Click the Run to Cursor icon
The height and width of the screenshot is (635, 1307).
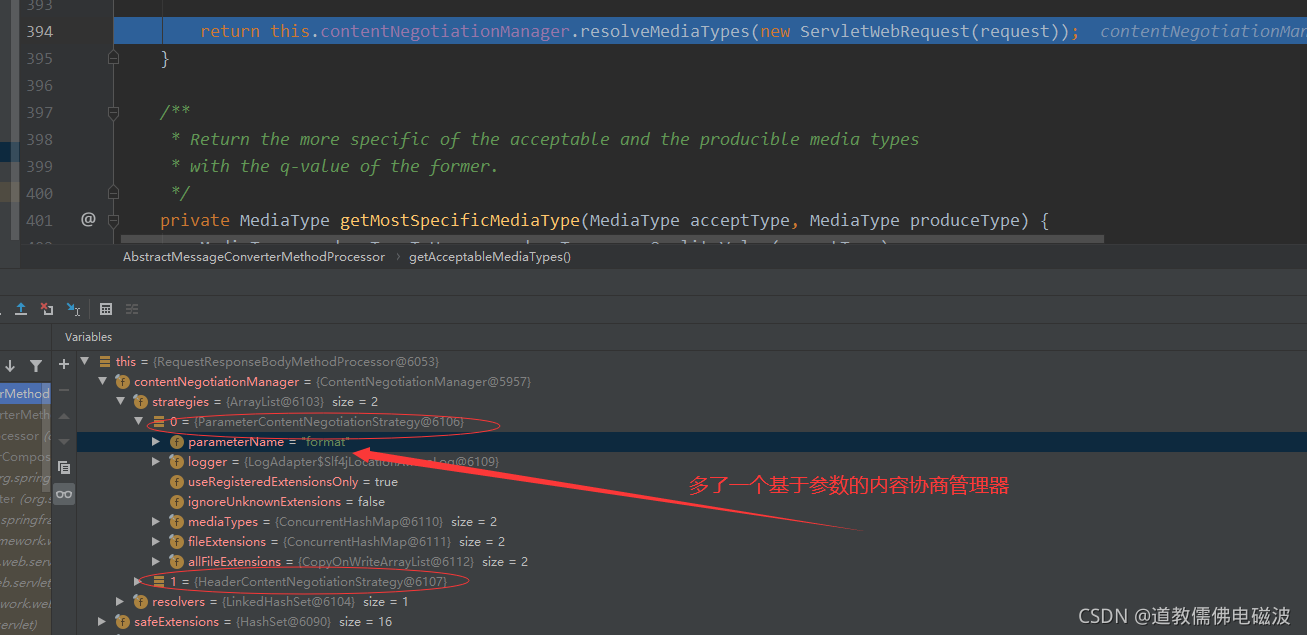pyautogui.click(x=73, y=309)
